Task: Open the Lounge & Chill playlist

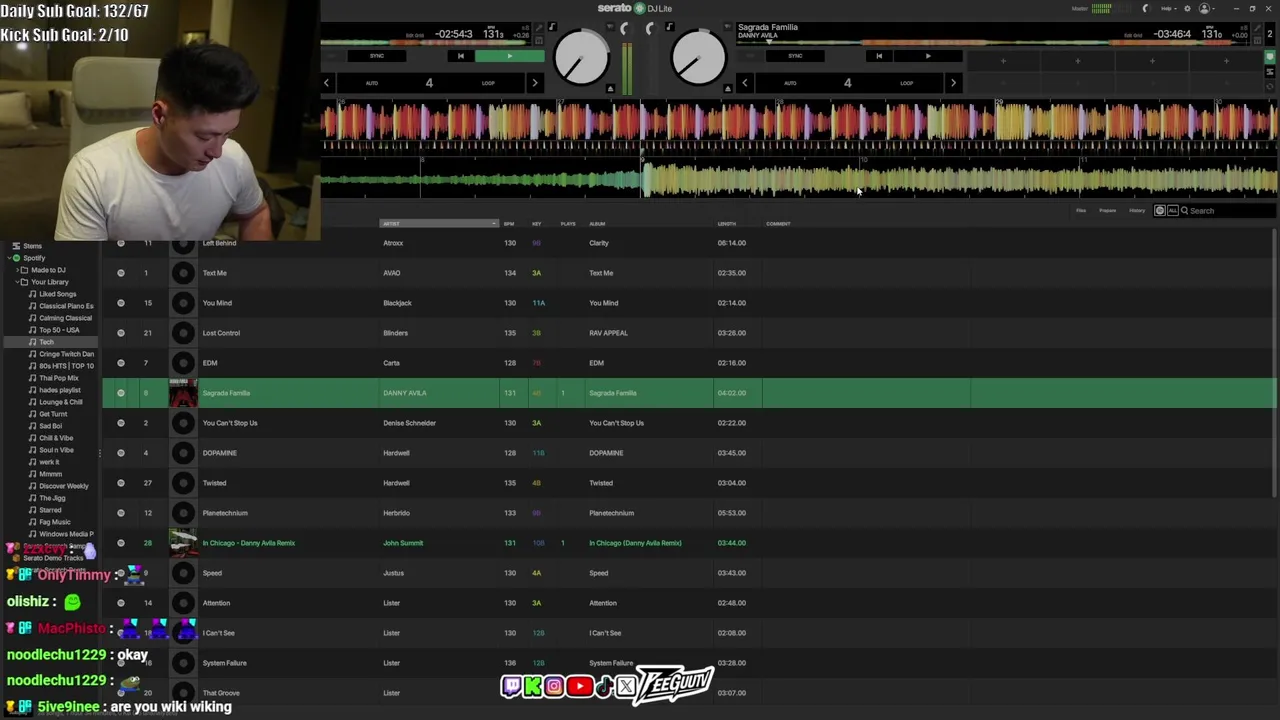Action: pyautogui.click(x=61, y=402)
